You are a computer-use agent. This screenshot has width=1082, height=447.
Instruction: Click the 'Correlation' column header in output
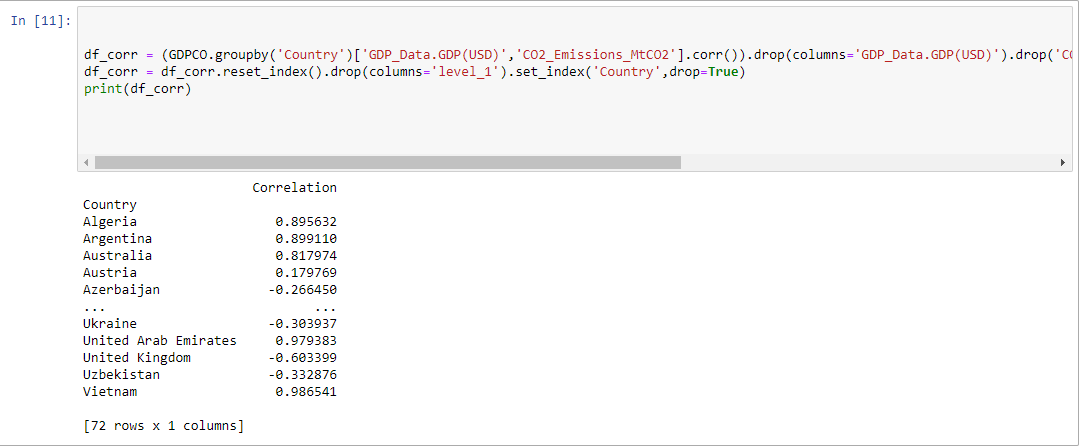tap(295, 188)
